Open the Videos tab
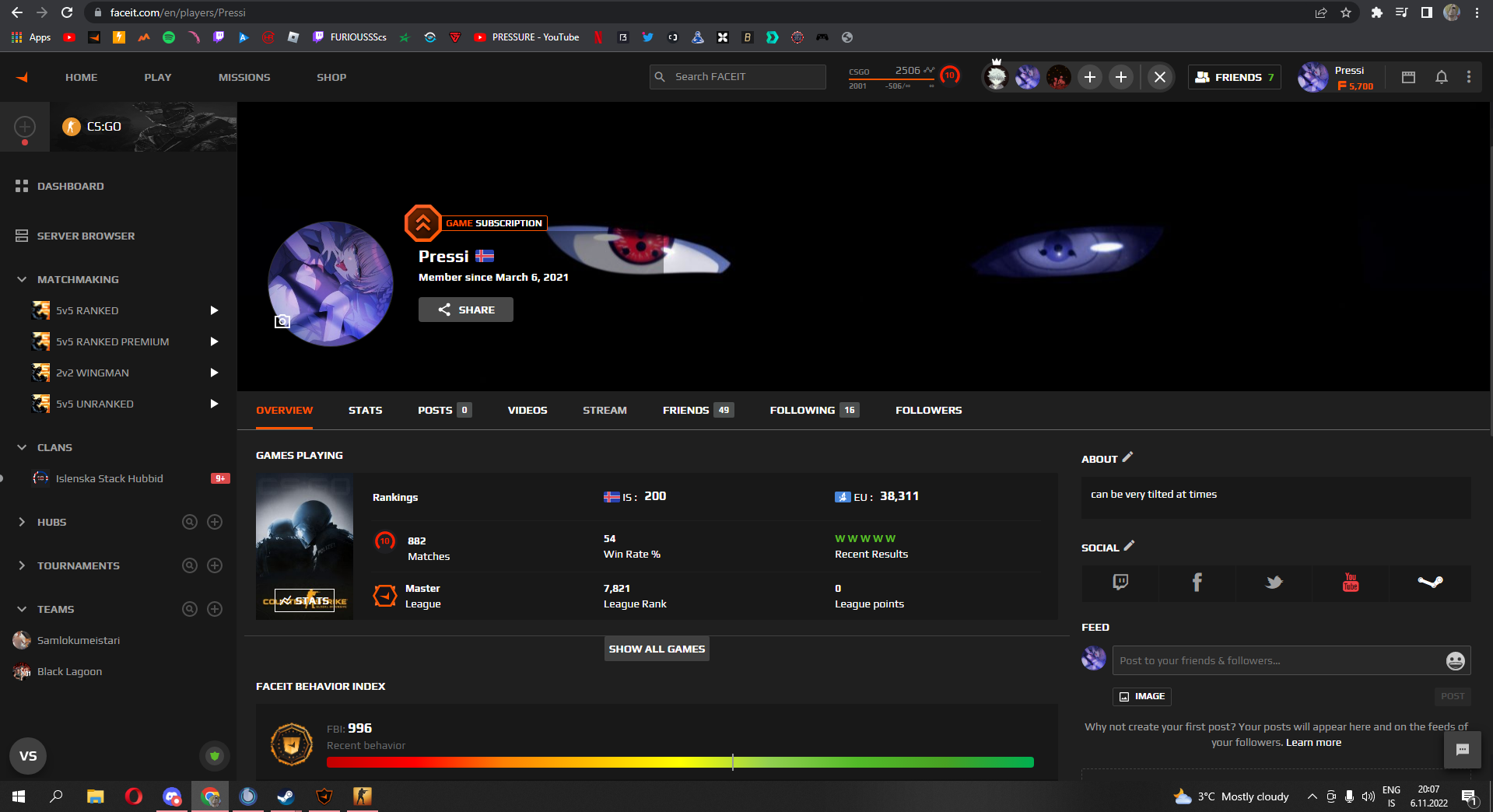 coord(527,410)
